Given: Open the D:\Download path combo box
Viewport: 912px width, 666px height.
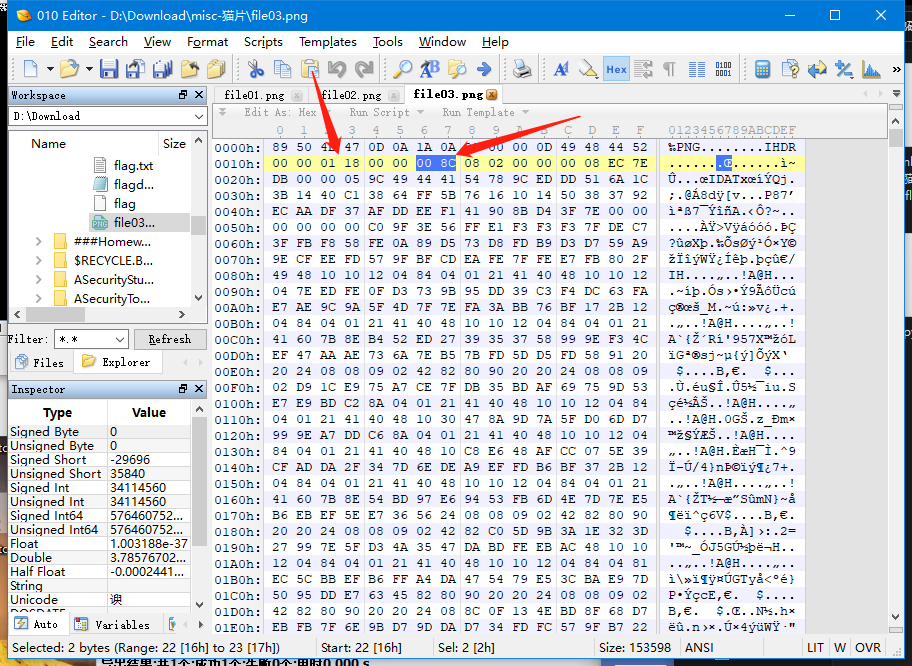Looking at the screenshot, I should click(108, 116).
